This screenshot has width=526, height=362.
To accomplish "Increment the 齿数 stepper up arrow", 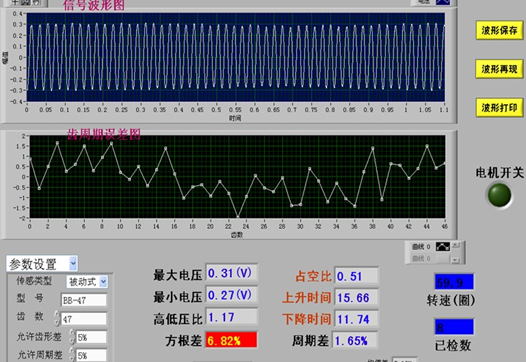I will click(57, 315).
